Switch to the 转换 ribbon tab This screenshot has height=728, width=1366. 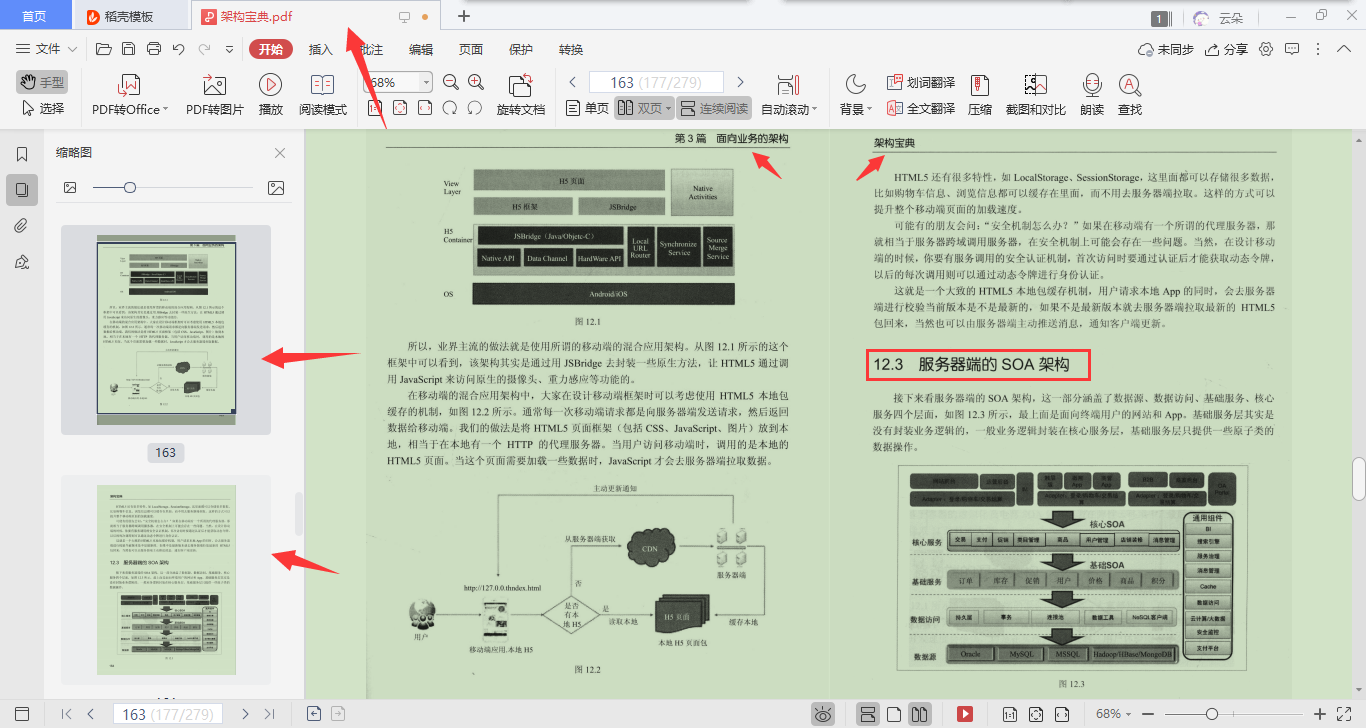pos(571,49)
